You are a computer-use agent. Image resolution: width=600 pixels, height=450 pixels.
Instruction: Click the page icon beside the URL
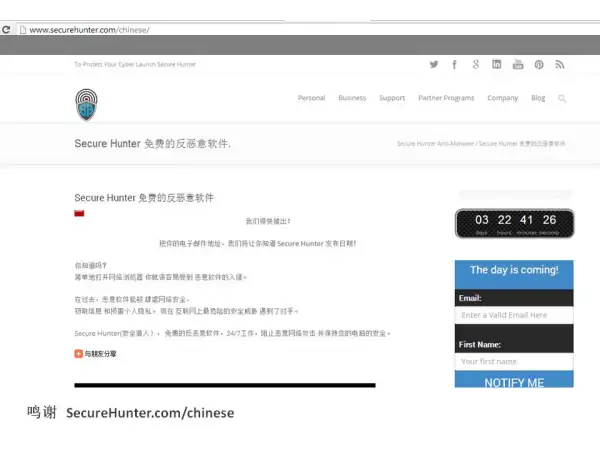[x=23, y=29]
